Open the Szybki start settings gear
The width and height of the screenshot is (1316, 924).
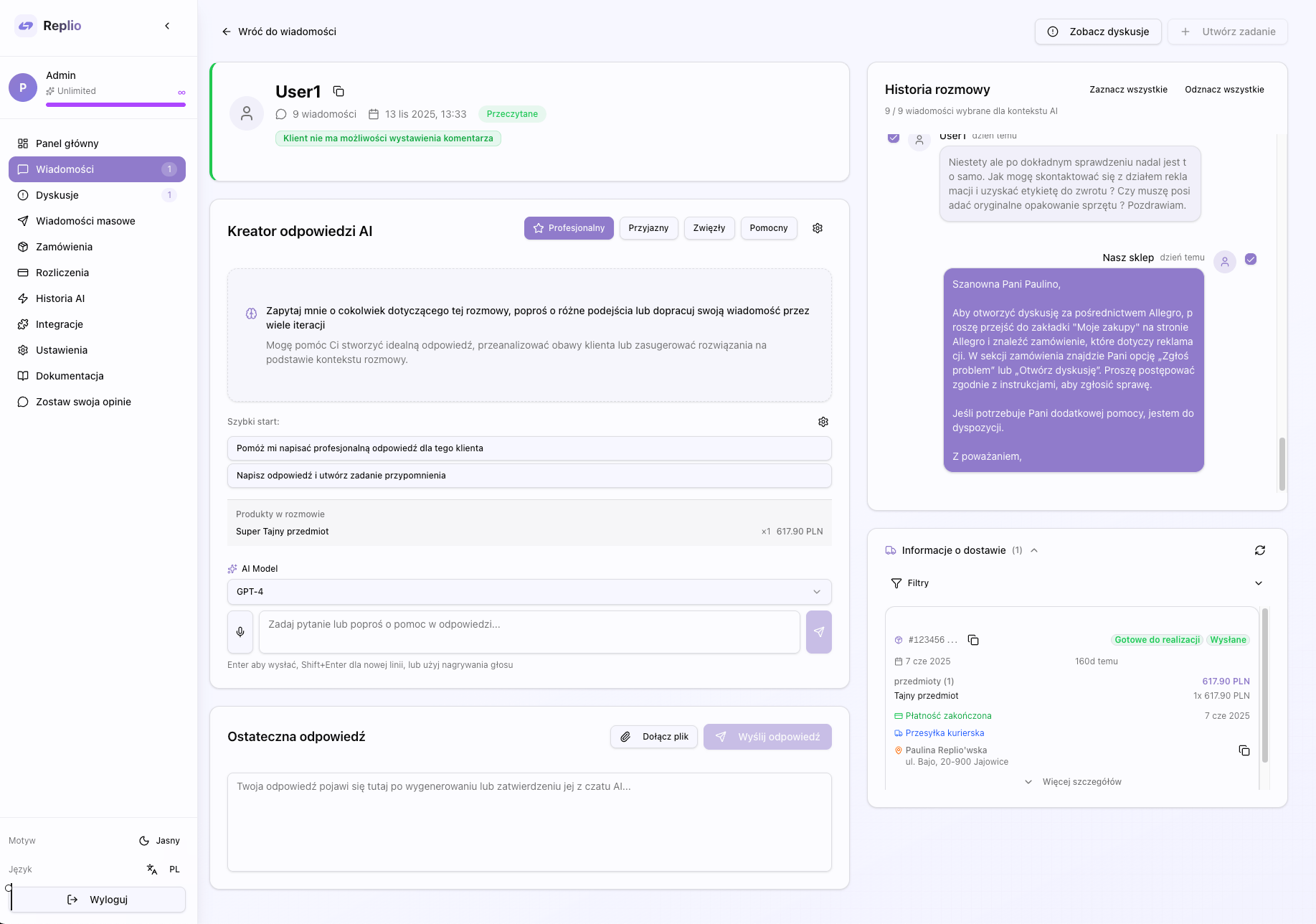(x=823, y=422)
